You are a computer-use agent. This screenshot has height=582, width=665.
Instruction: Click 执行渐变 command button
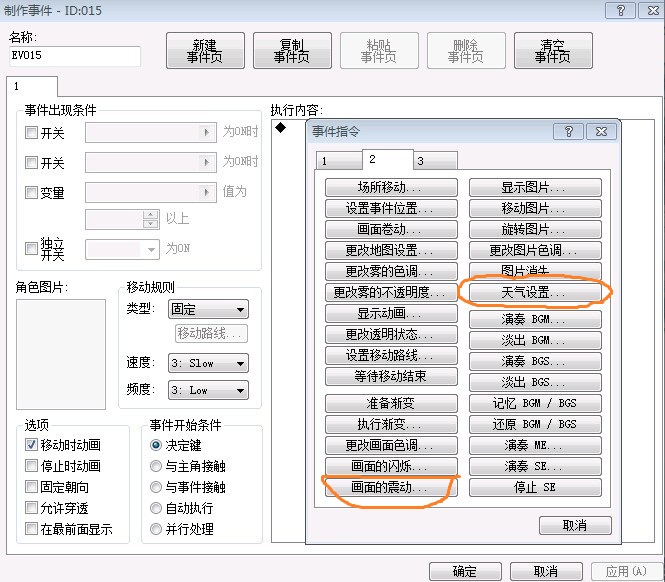[x=391, y=424]
